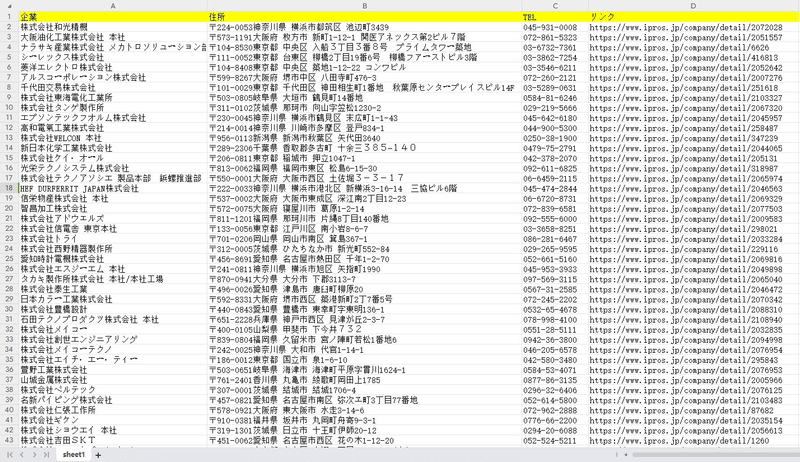
Task: Select address cell 〒870-0941 大分県
Action: [x=364, y=279]
